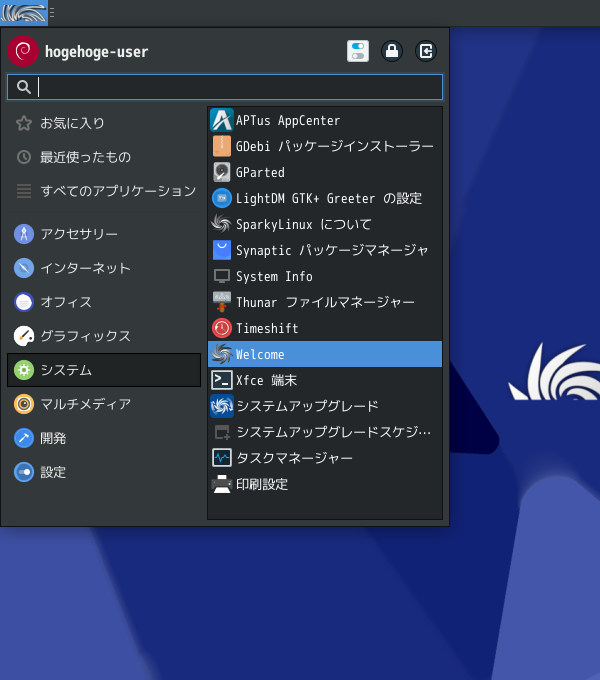Screen dimensions: 600x680
Task: Open the 開発 development category
Action: (x=104, y=438)
